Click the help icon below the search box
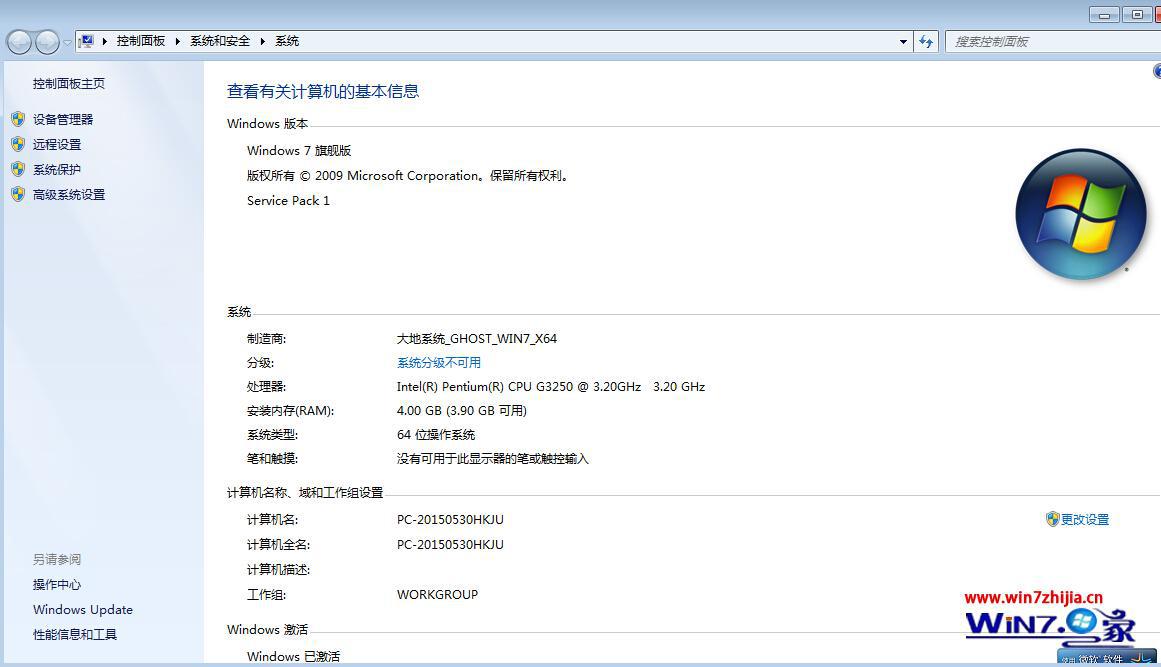This screenshot has width=1161, height=667. pyautogui.click(x=1157, y=71)
